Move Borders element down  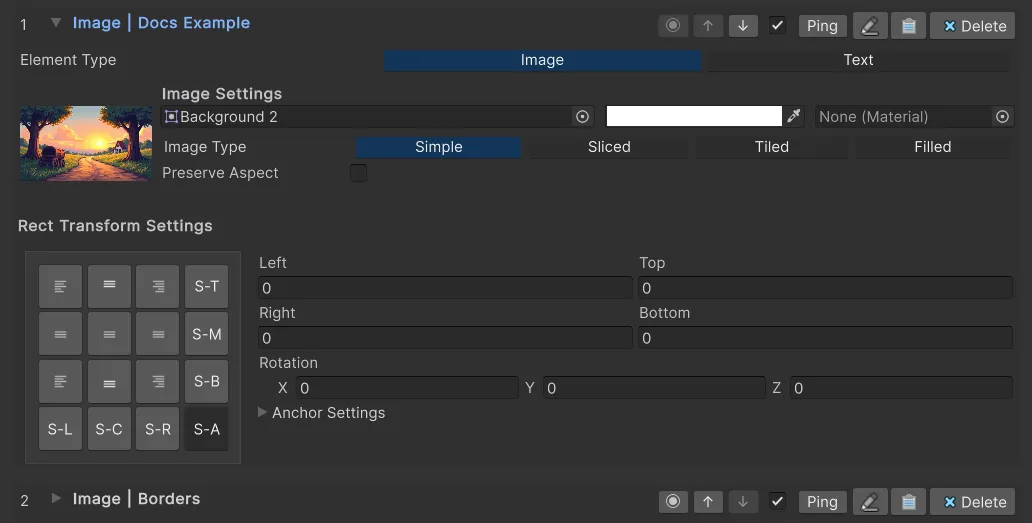tap(743, 501)
